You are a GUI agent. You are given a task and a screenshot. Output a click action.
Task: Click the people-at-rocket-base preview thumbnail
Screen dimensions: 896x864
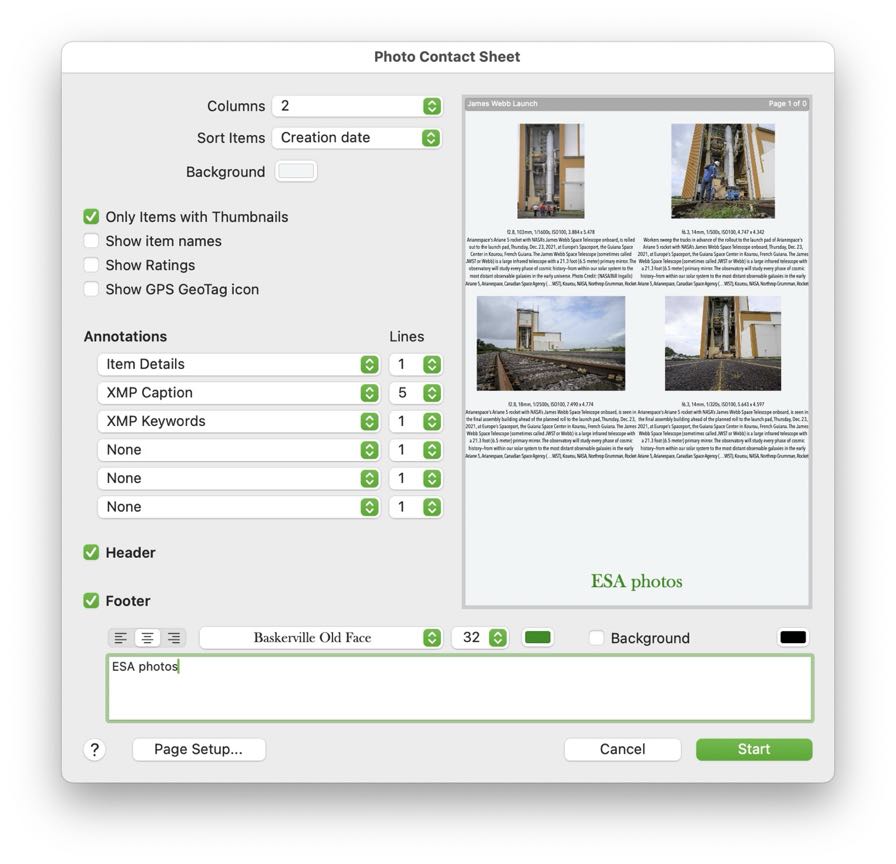pyautogui.click(x=551, y=171)
